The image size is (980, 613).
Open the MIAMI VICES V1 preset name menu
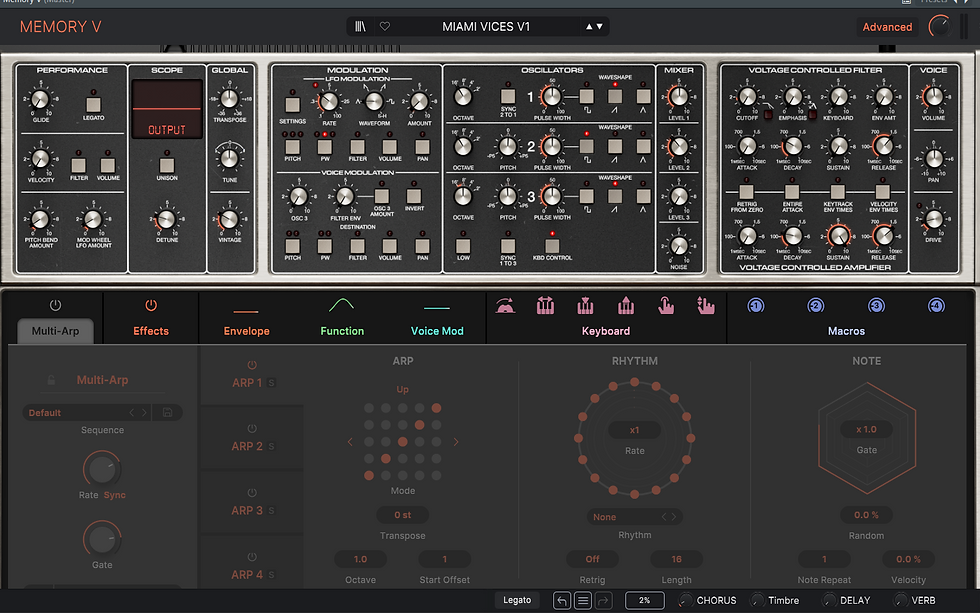pos(486,26)
